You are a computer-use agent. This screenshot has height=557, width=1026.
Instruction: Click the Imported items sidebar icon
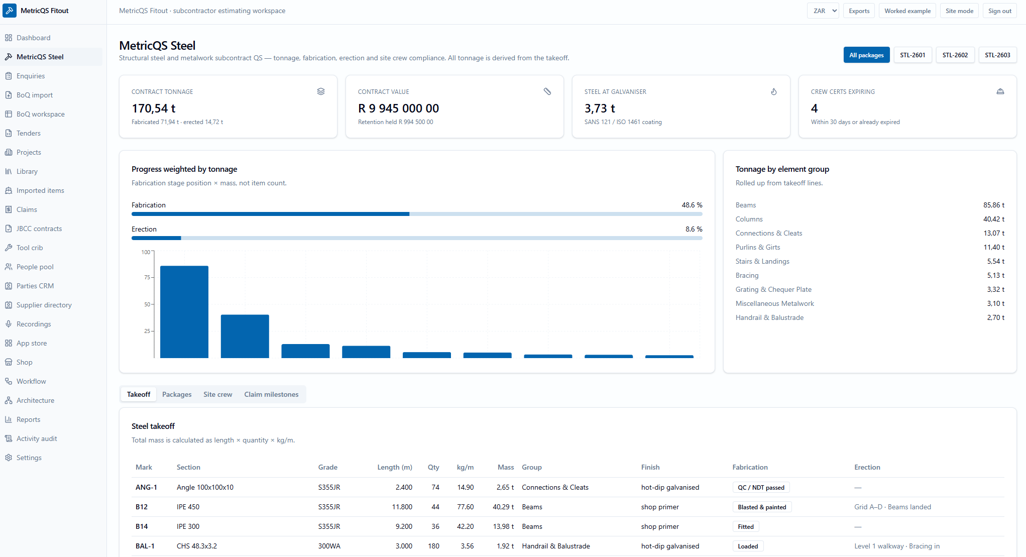[9, 190]
